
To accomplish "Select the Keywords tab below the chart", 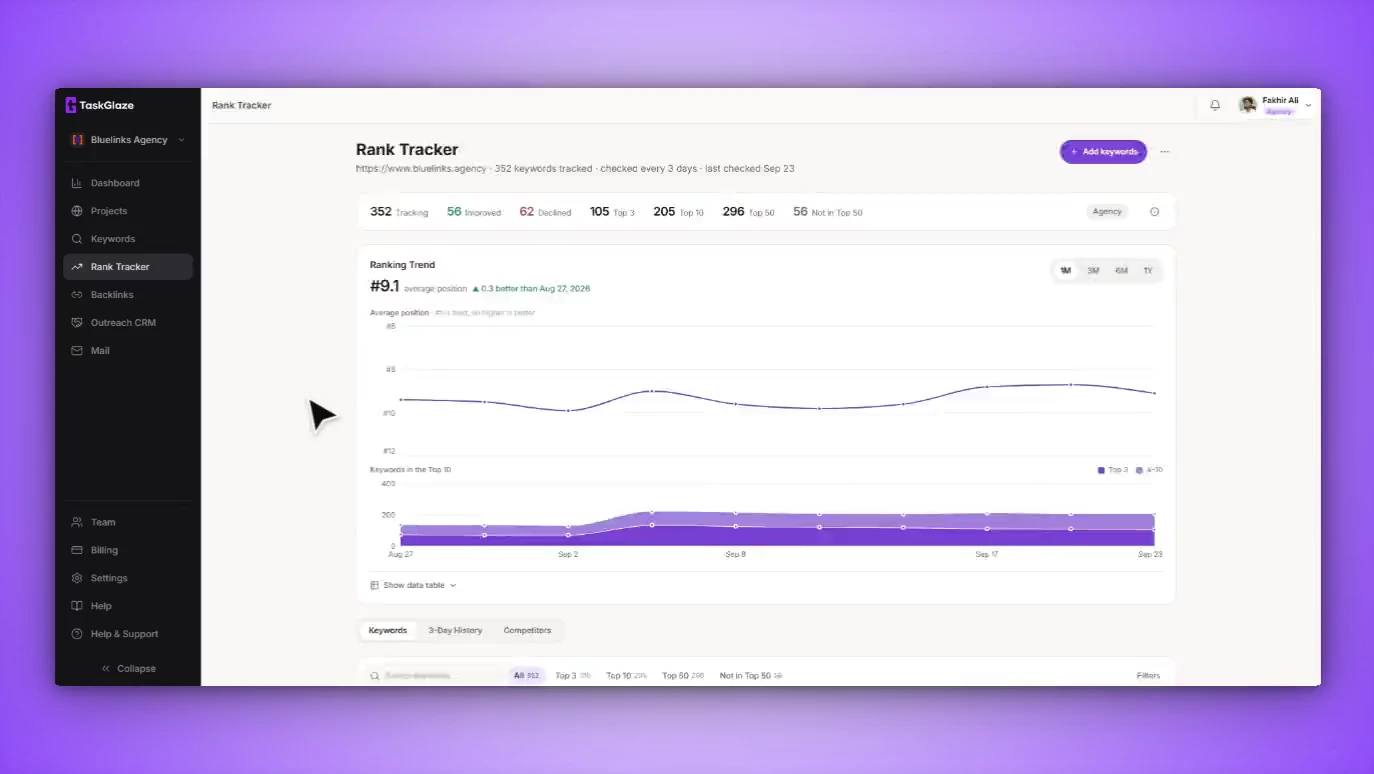I will (x=388, y=631).
